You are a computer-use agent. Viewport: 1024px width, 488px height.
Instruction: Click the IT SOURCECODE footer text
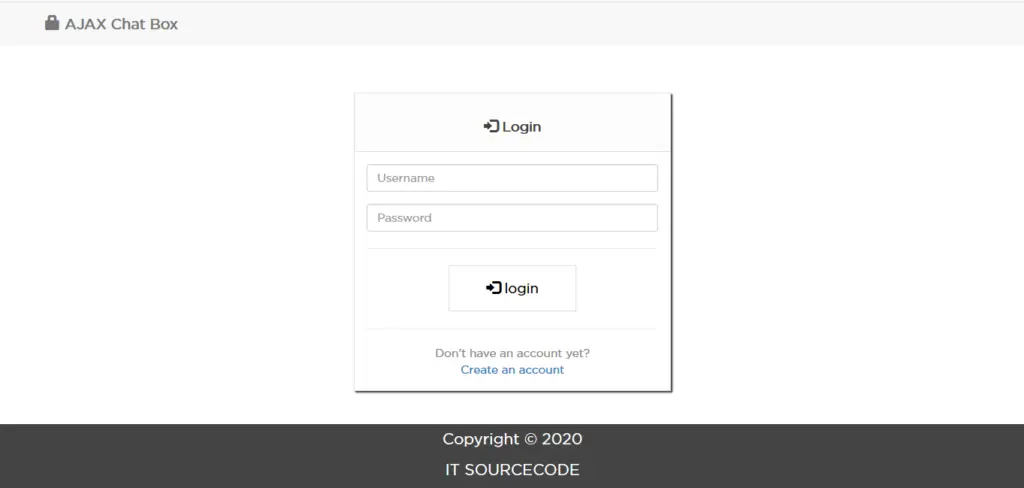point(512,470)
